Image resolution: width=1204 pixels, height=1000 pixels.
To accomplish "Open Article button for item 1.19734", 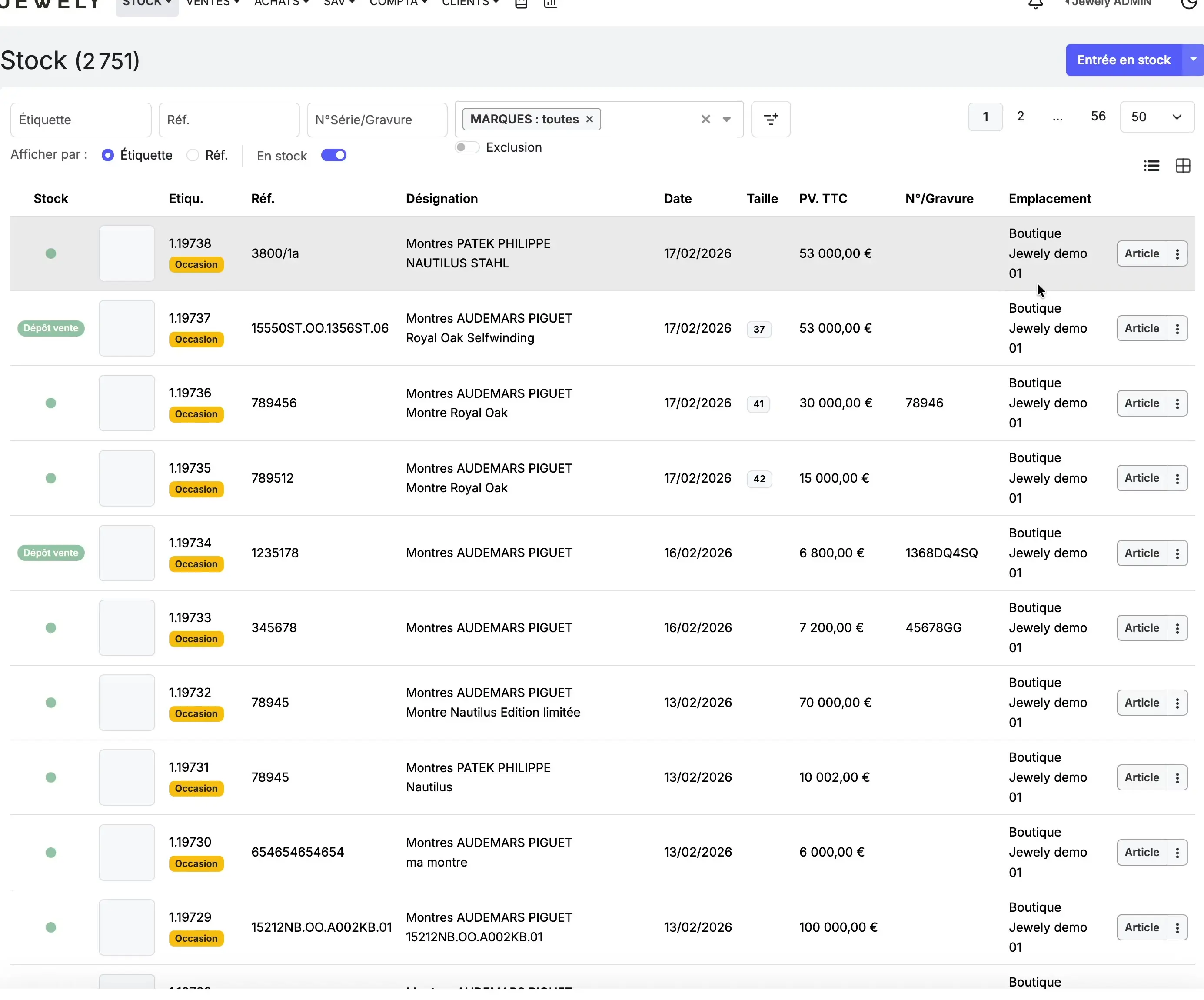I will pos(1141,553).
